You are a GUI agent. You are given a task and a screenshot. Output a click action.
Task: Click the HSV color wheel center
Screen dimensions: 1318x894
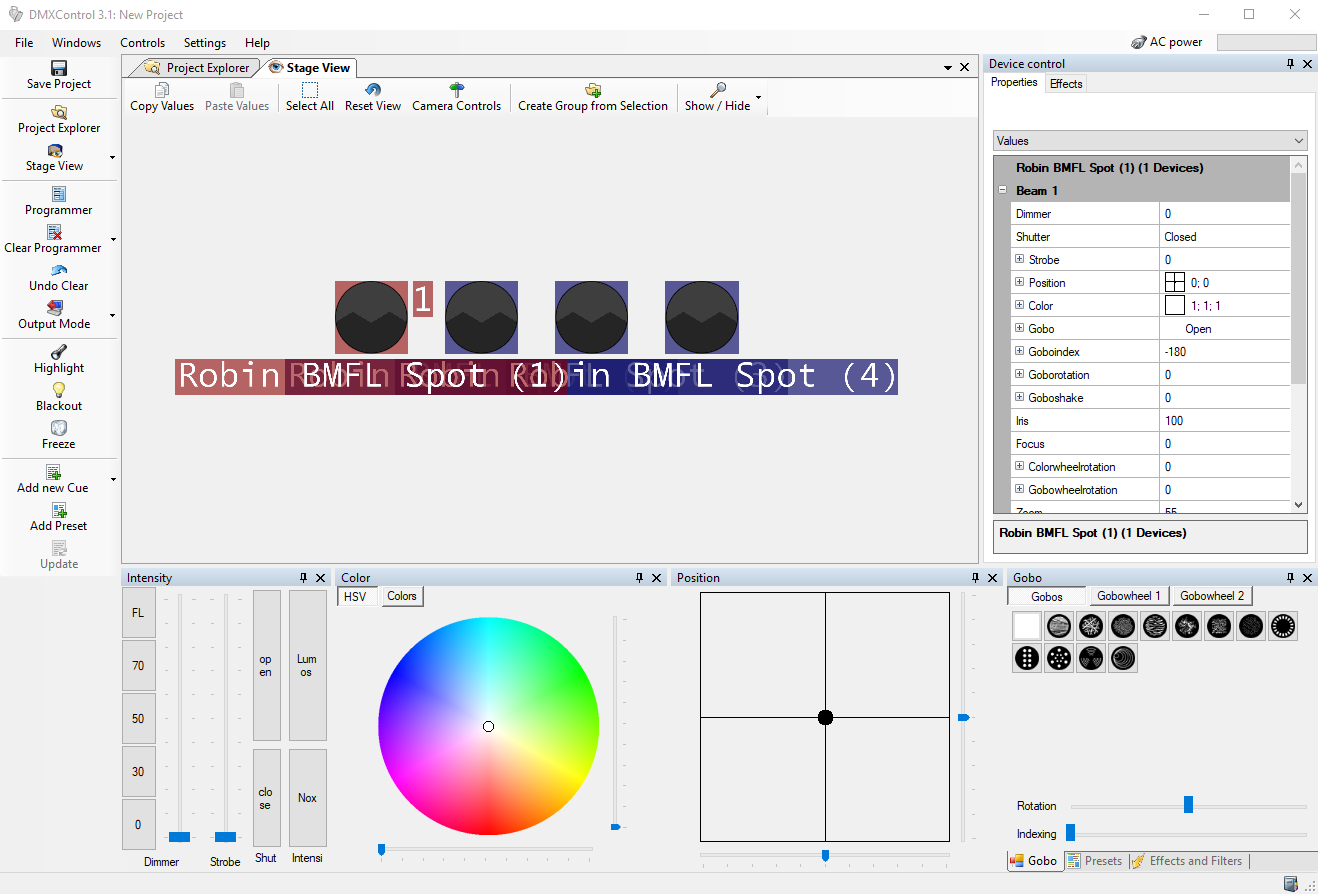coord(488,726)
